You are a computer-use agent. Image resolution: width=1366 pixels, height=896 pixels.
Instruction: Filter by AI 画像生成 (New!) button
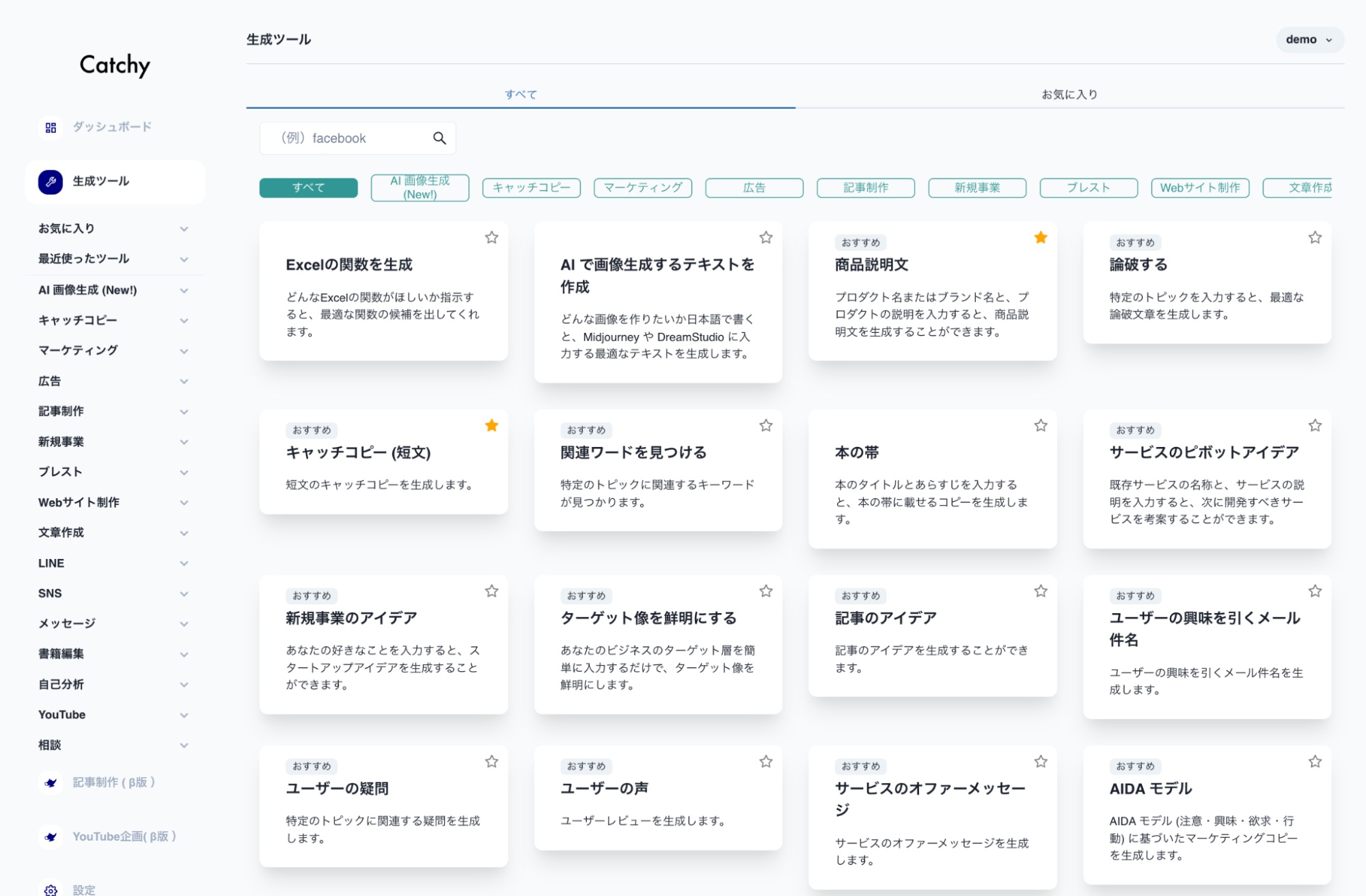[x=420, y=188]
